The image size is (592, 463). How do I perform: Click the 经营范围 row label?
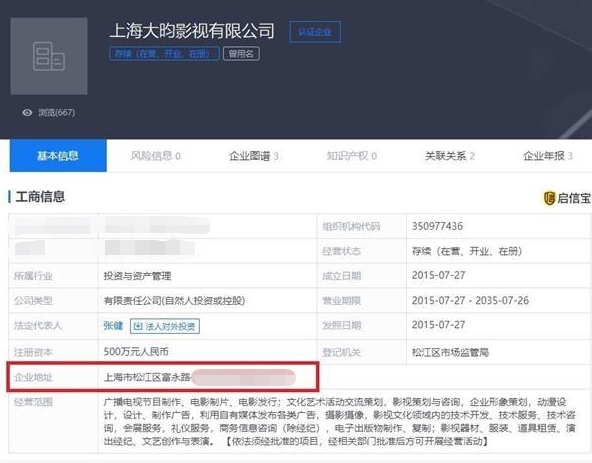pyautogui.click(x=33, y=402)
